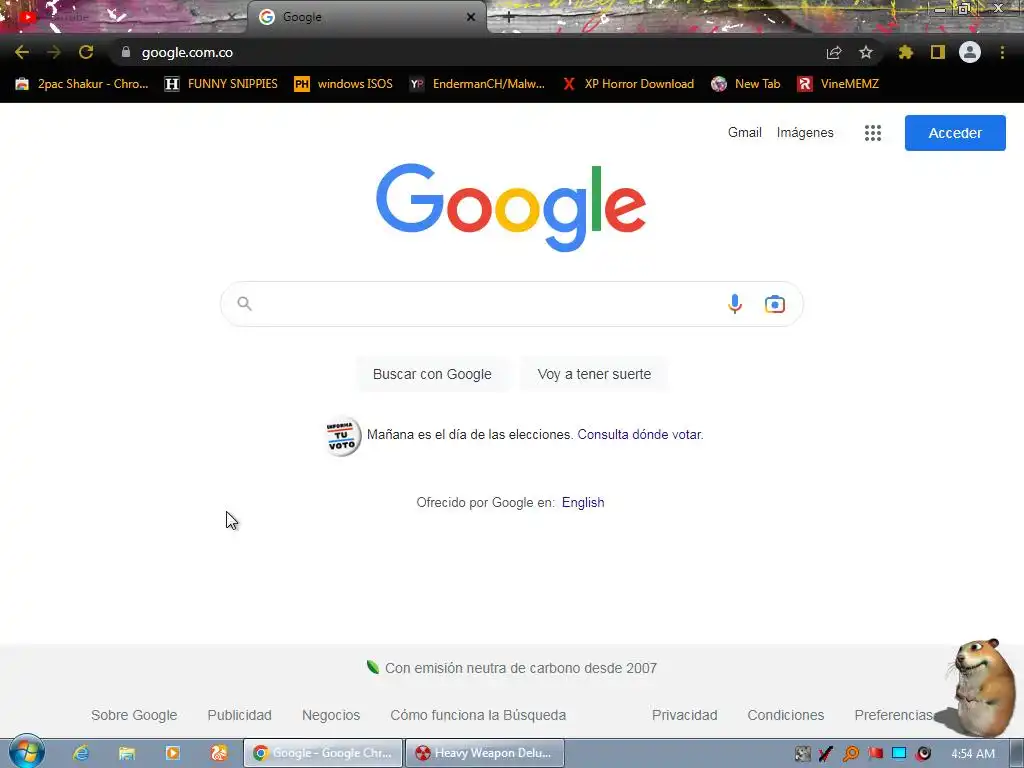Open the FUNNY SNIPPIES bookmark
This screenshot has height=768, width=1024.
(221, 84)
